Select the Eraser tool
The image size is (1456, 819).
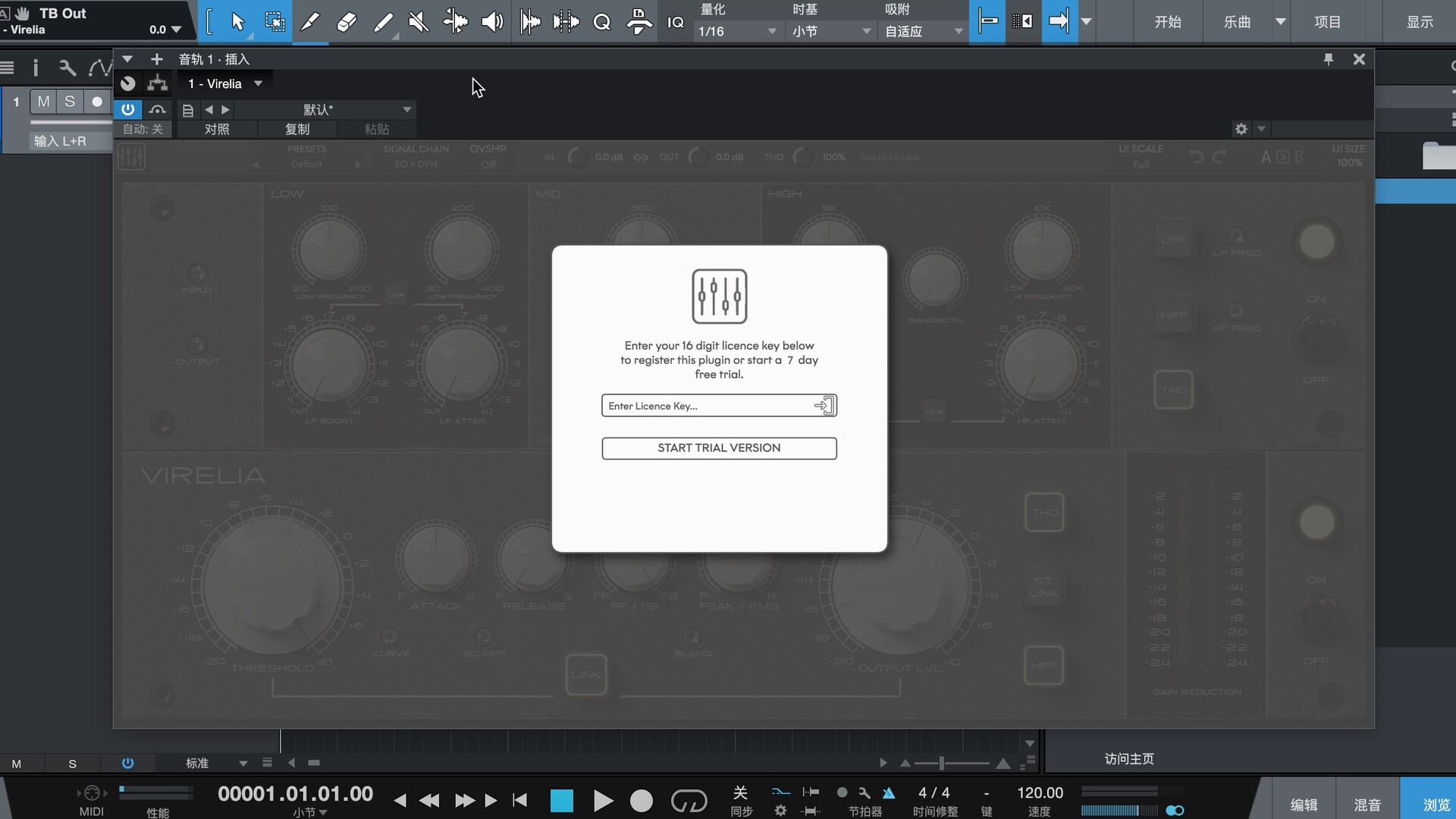click(x=347, y=21)
